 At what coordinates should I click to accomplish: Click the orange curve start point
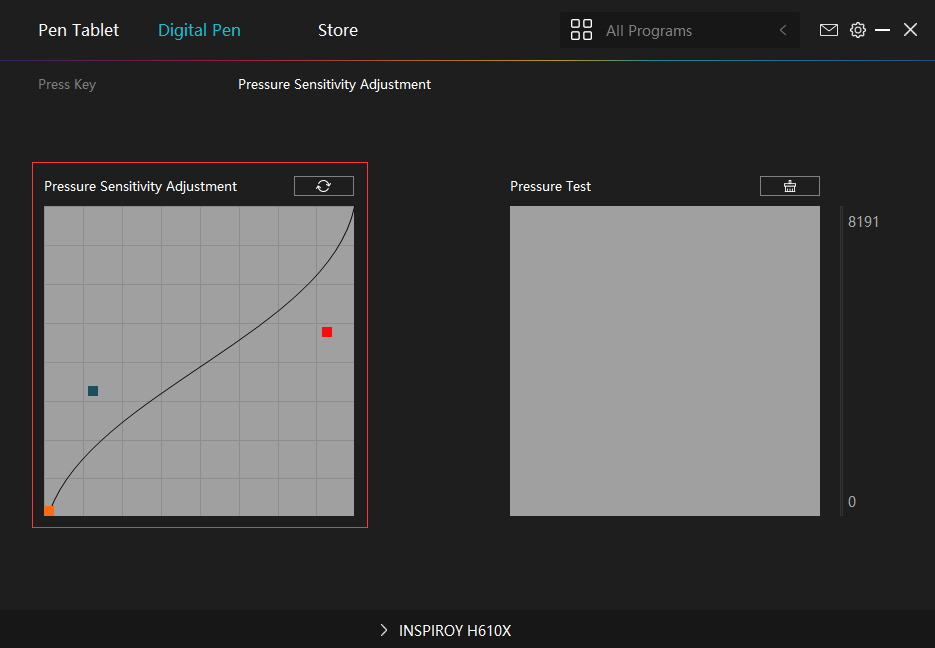[x=49, y=510]
